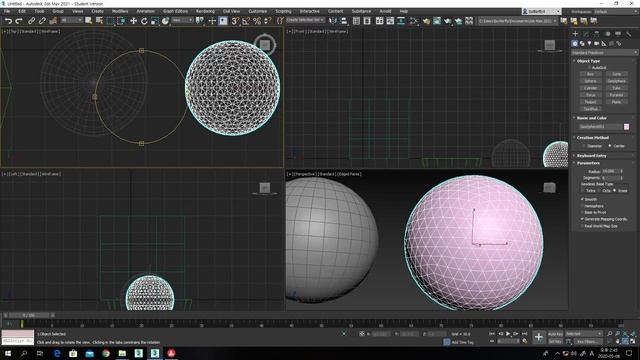This screenshot has width=640, height=360.
Task: Select the Lights category icon
Action: tap(589, 43)
